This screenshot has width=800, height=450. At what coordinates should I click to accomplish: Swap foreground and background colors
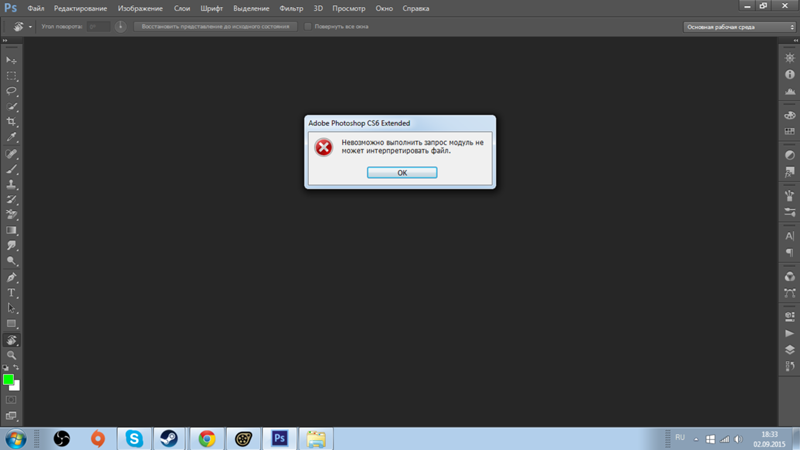tap(16, 367)
